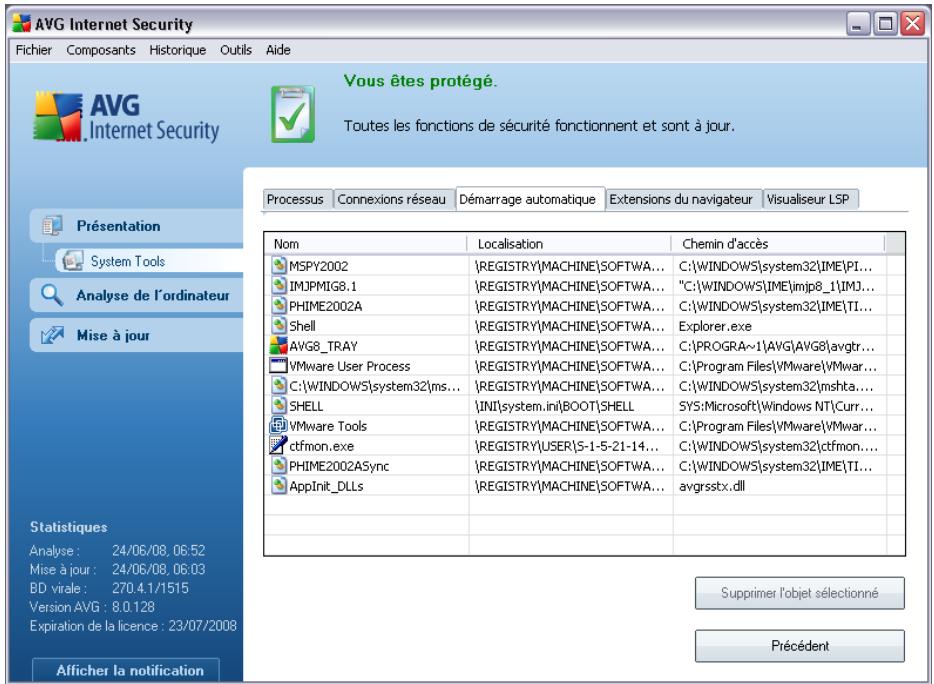
Task: Select the Démarrage automatique tab
Action: click(x=528, y=199)
